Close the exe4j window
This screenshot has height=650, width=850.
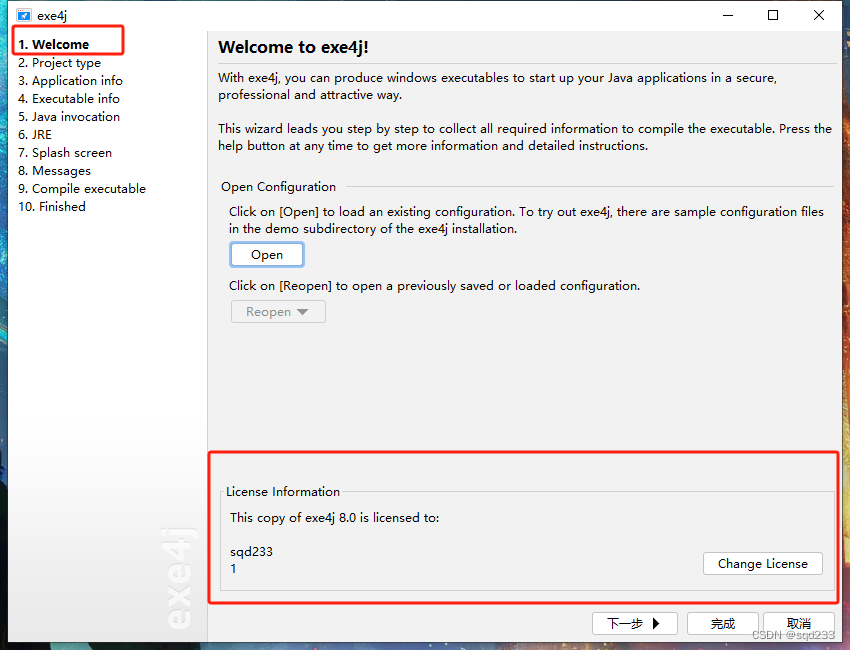819,15
